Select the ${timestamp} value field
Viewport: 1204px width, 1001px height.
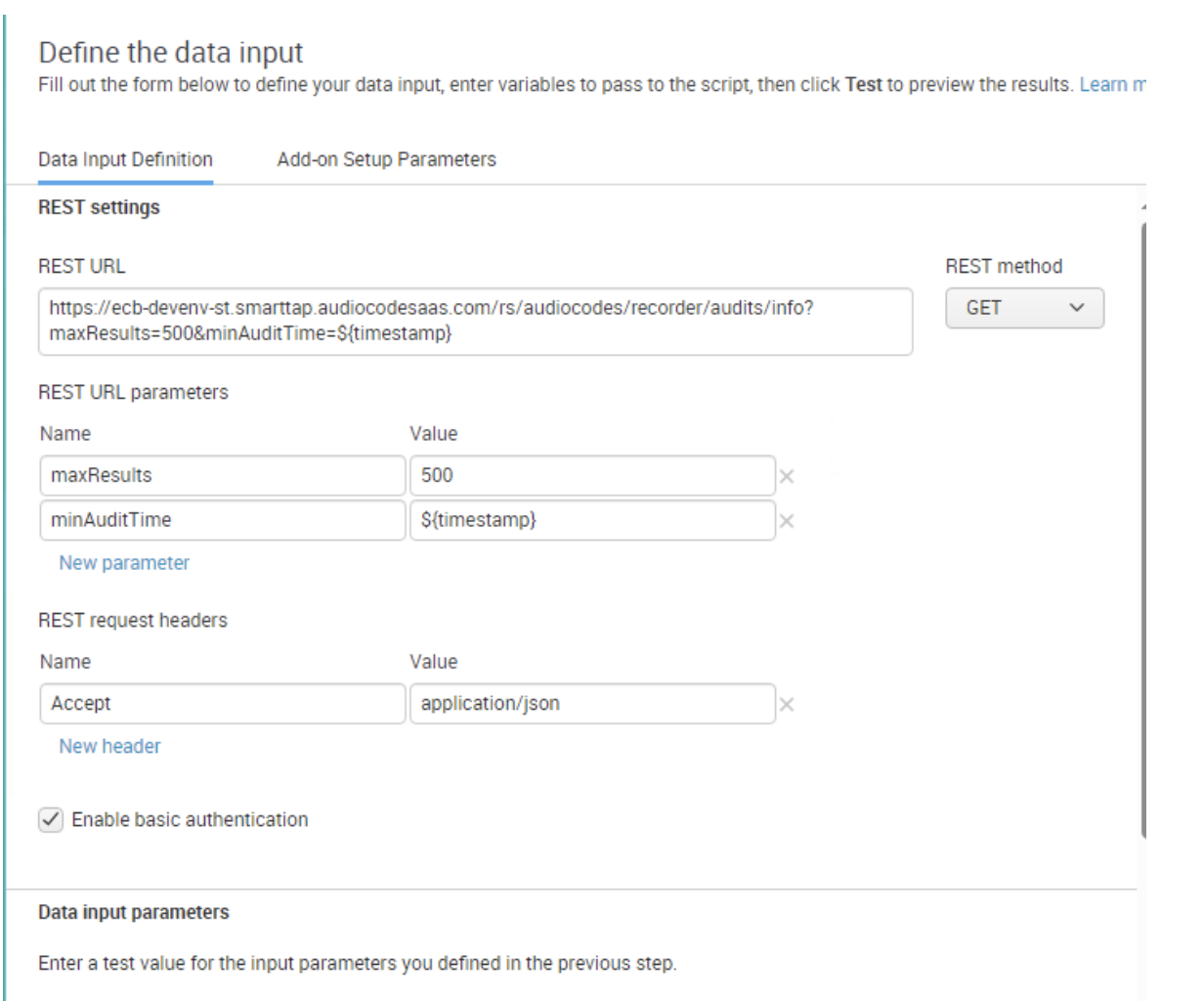pos(594,522)
